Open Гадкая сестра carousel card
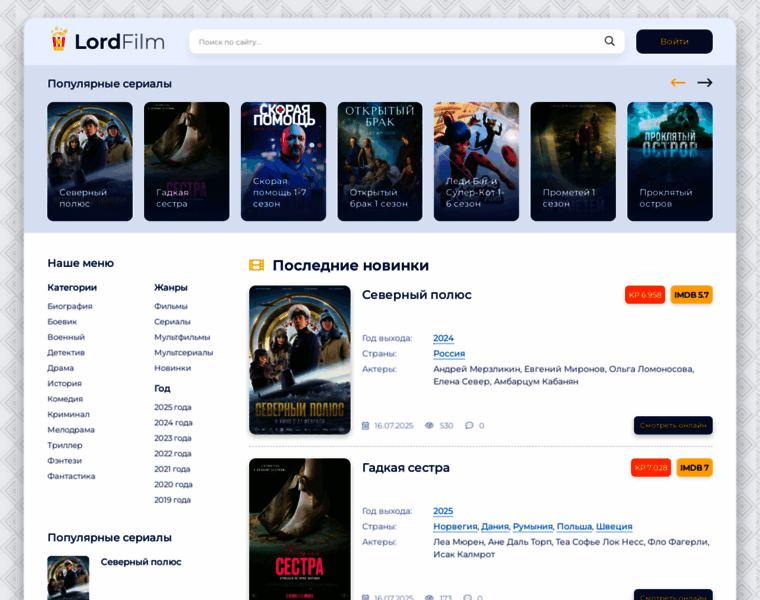This screenshot has width=760, height=600. tap(187, 161)
